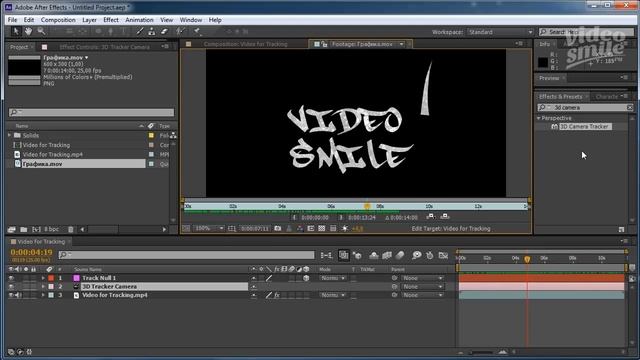The width and height of the screenshot is (640, 360).
Task: Click the Brainstorm icon in timeline
Action: (416, 256)
